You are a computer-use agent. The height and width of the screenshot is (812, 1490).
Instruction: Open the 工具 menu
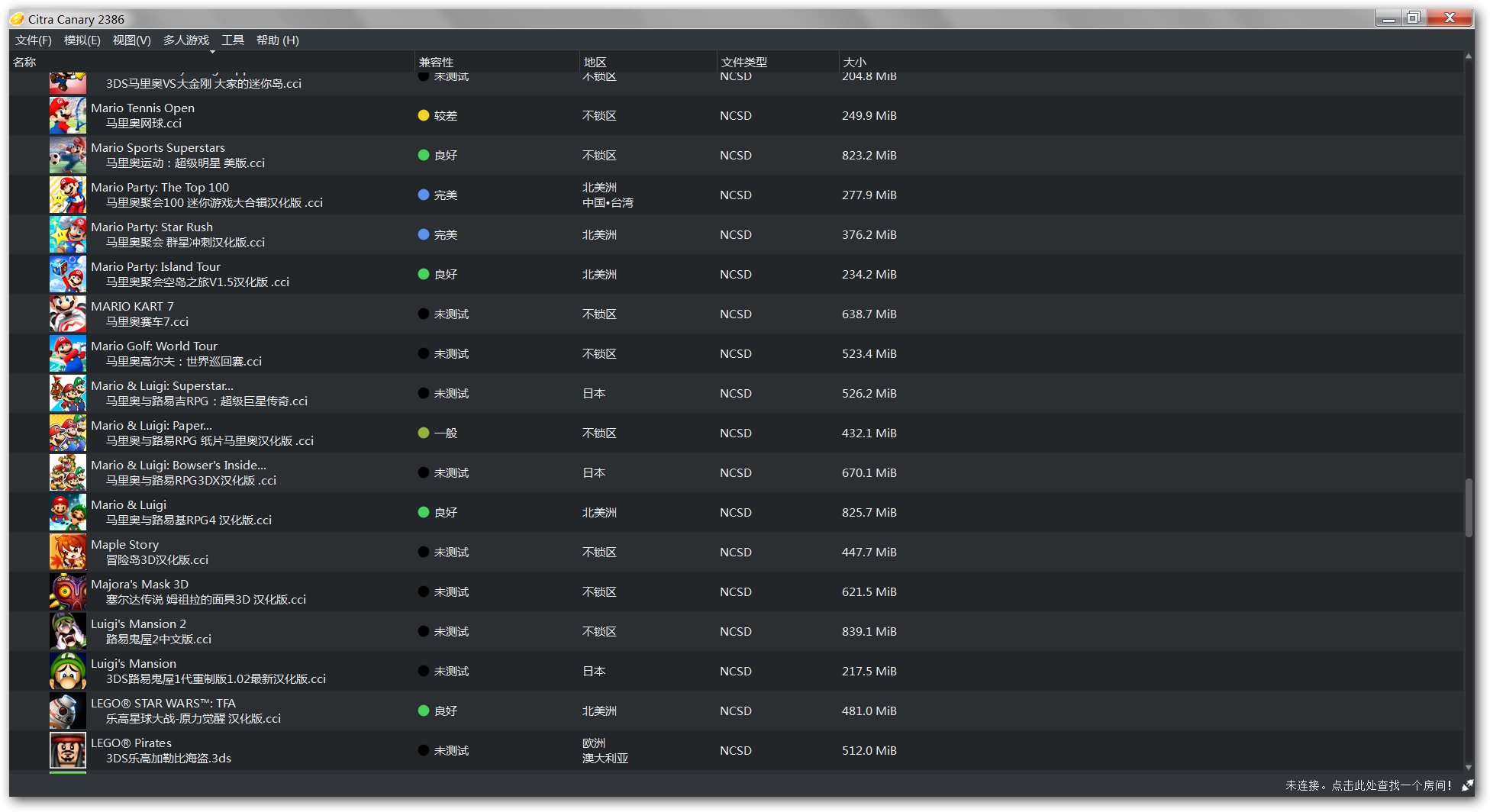[x=233, y=40]
